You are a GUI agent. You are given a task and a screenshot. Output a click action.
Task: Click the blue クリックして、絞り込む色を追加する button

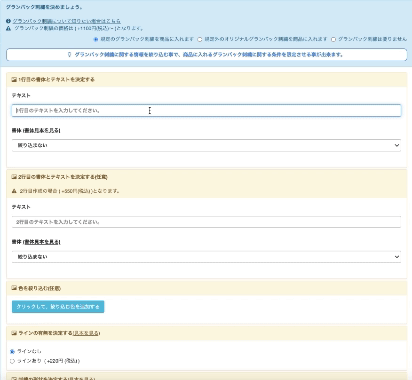[x=58, y=307]
